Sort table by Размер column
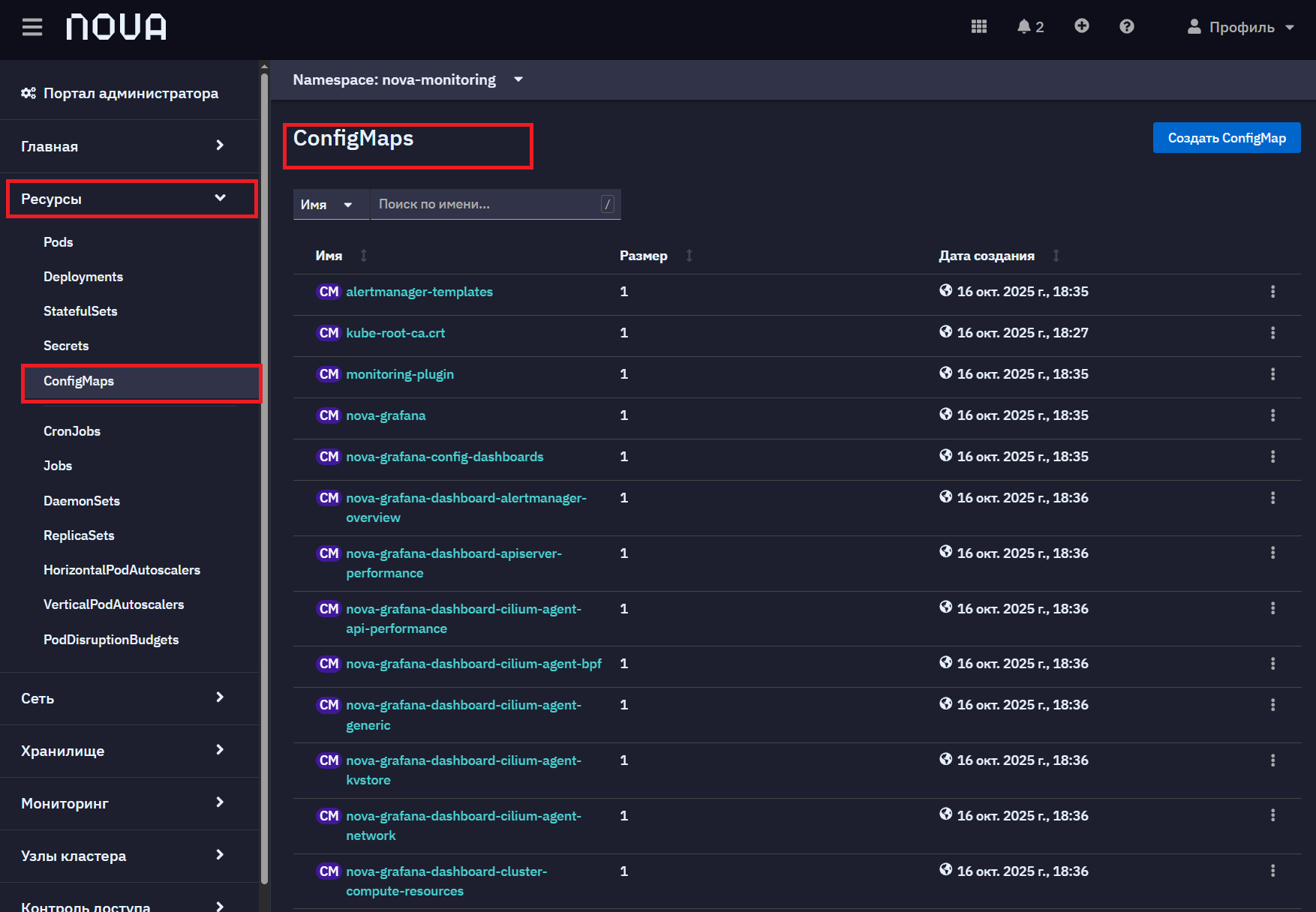The width and height of the screenshot is (1316, 912). pos(656,256)
